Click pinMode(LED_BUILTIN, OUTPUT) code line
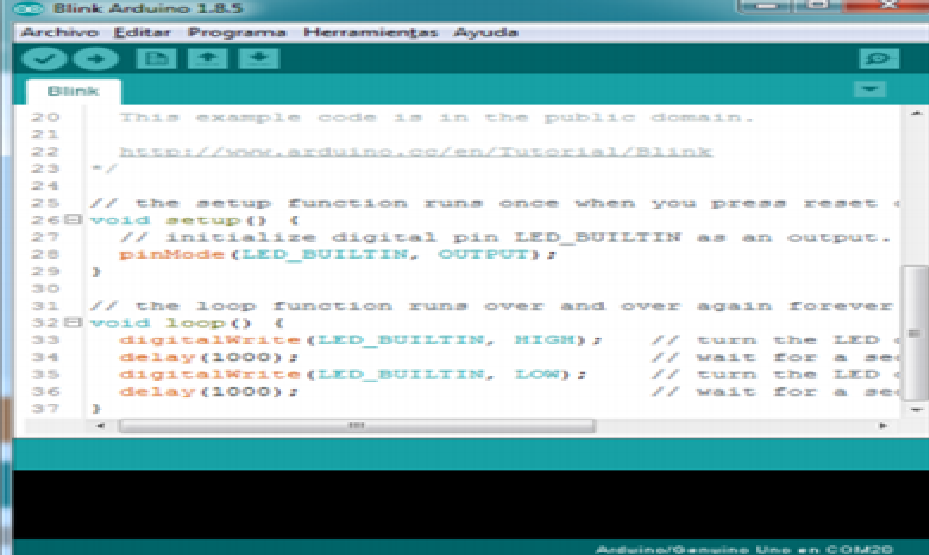This screenshot has height=555, width=929. coord(338,254)
